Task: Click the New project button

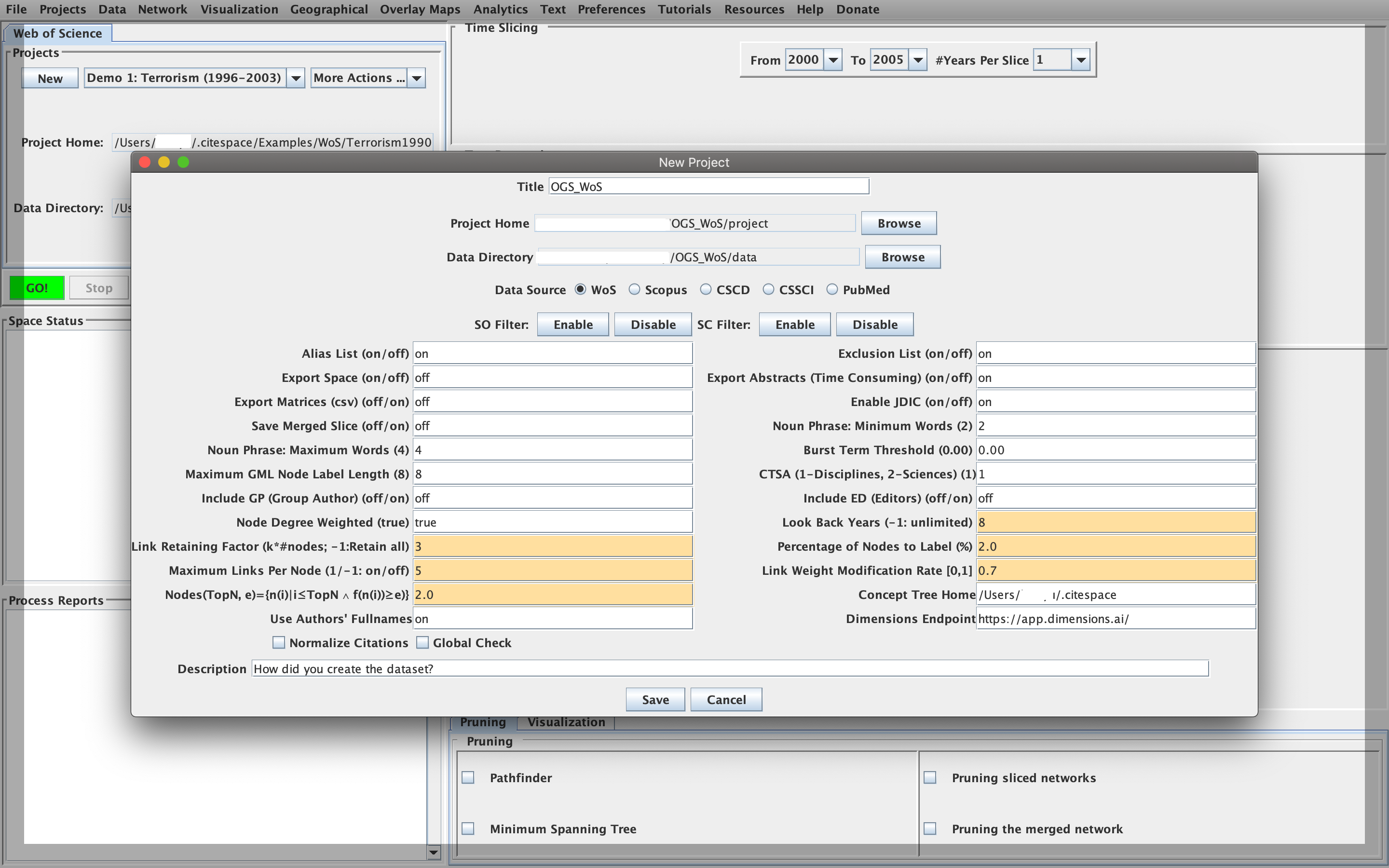Action: pos(50,78)
